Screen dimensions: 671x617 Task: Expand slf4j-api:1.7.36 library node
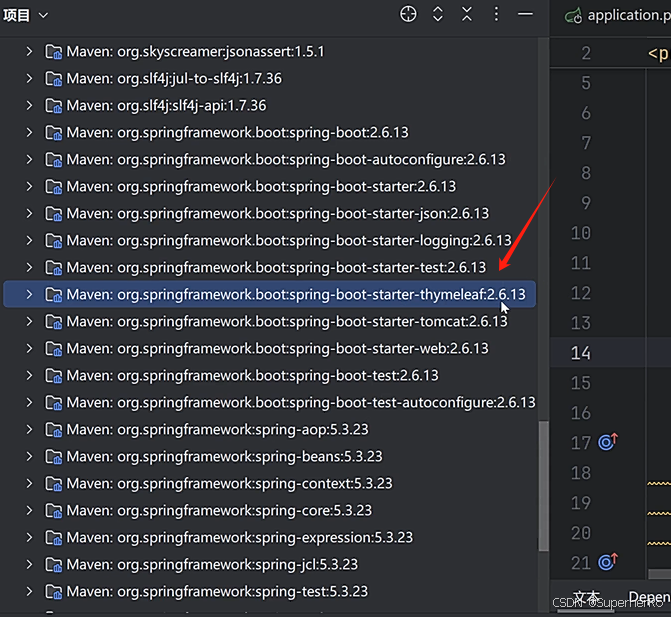tap(29, 105)
